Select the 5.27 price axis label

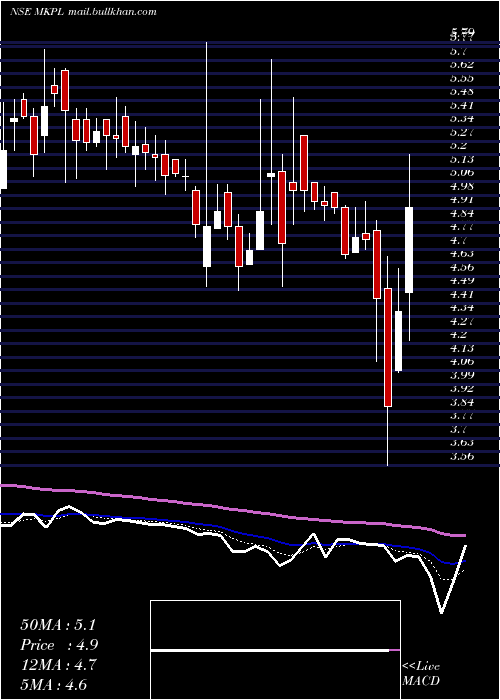click(462, 132)
